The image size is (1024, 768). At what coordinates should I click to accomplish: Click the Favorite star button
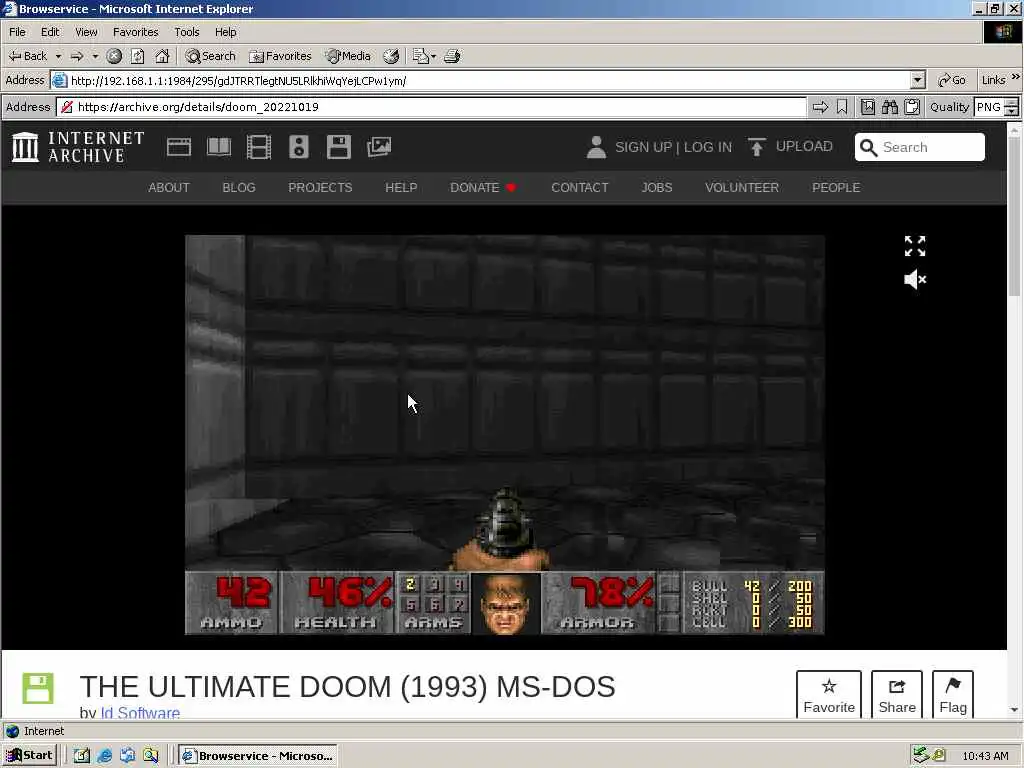pos(829,694)
